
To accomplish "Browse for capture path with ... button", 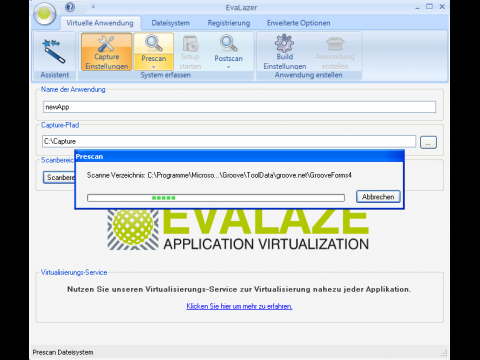I will [x=428, y=142].
